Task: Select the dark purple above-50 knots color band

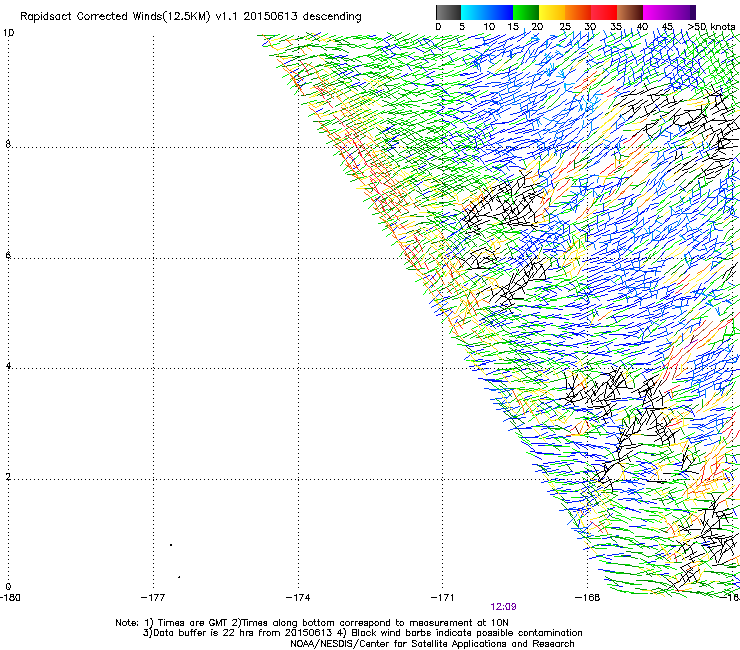Action: coord(693,12)
